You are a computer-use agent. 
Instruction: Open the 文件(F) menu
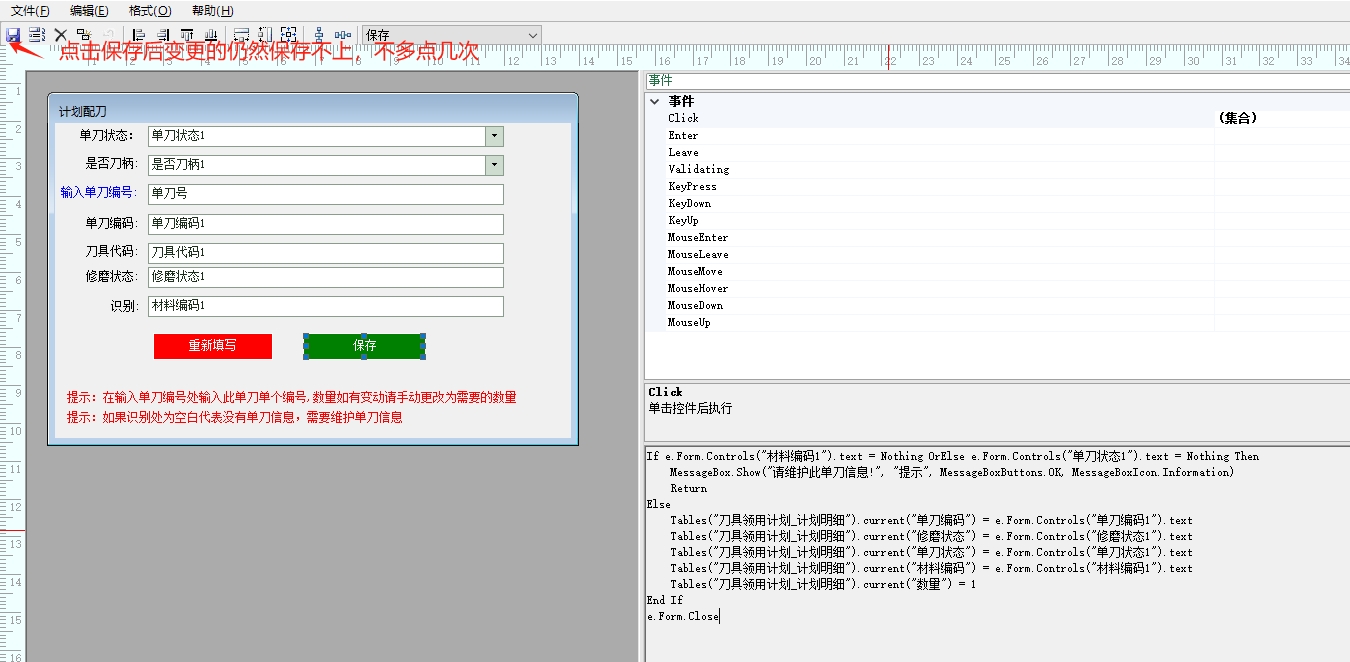[x=30, y=11]
